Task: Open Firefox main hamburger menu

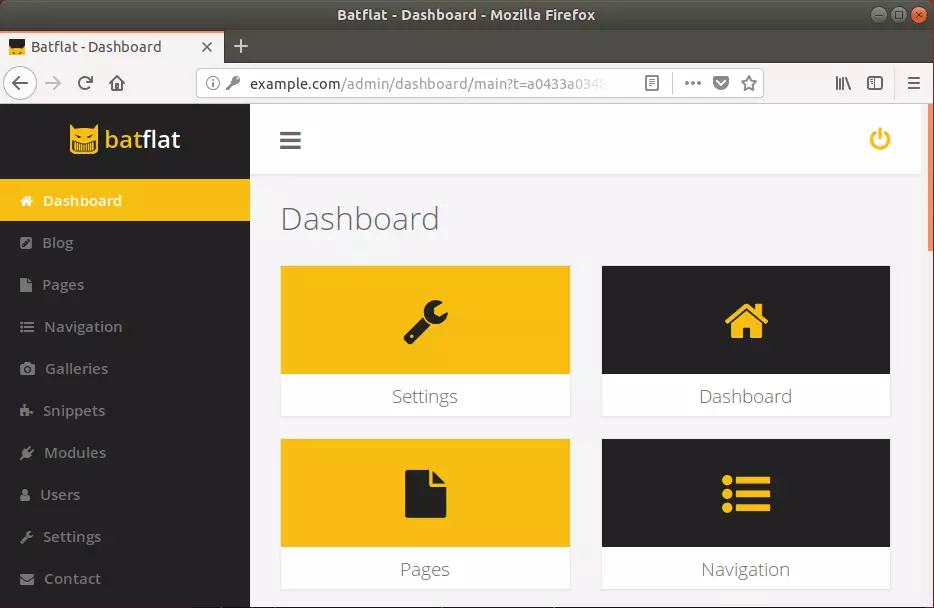Action: pos(914,83)
